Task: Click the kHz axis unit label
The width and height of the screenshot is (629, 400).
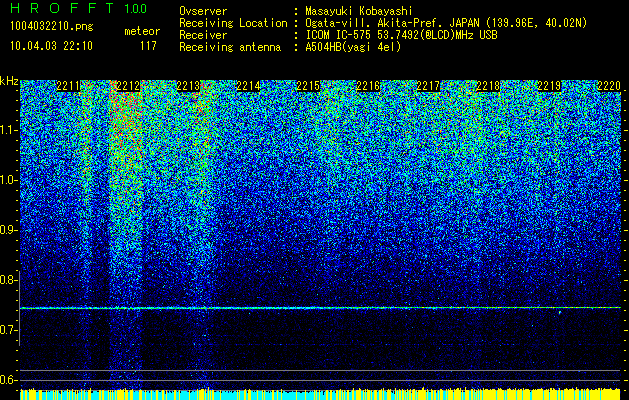Action: coord(9,81)
